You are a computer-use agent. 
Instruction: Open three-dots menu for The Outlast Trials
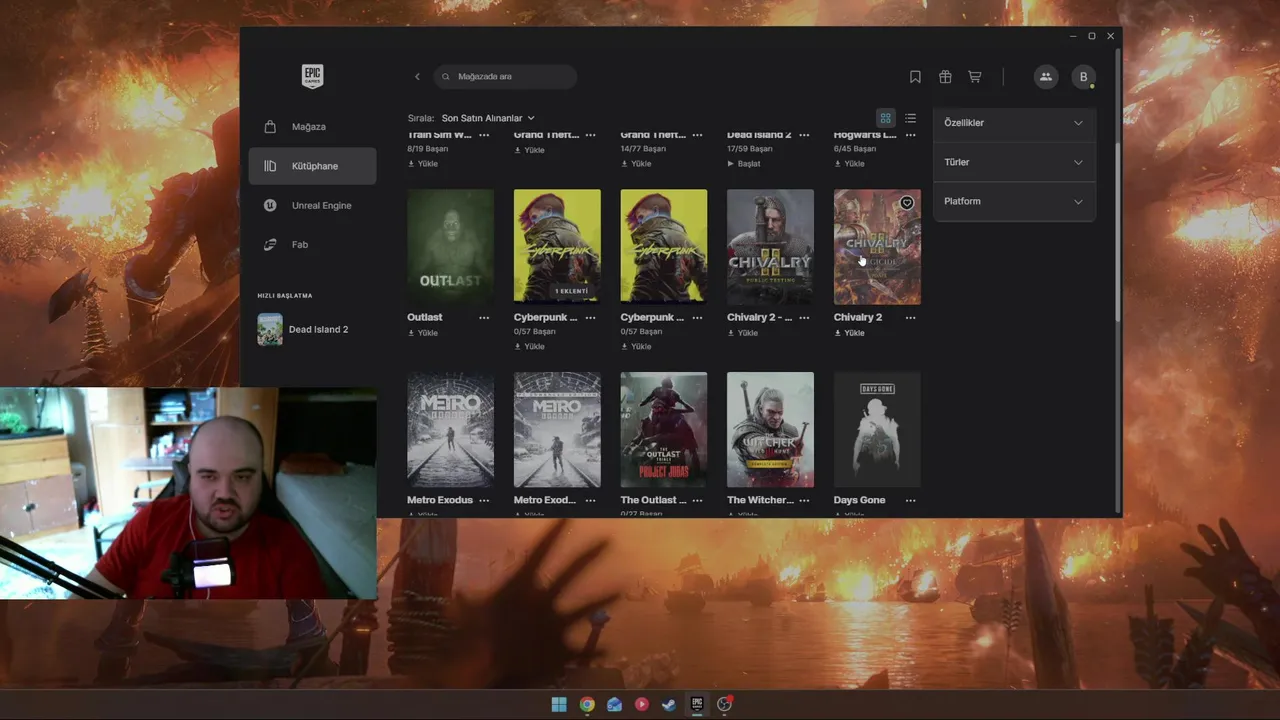point(697,500)
